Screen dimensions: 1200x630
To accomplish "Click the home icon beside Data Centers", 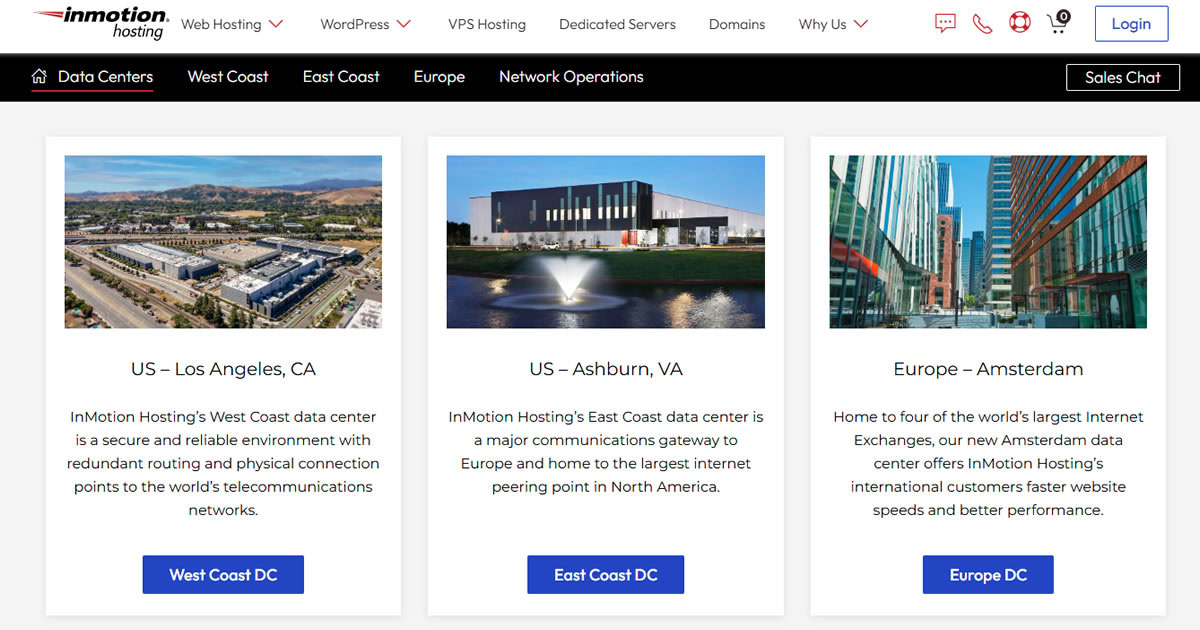I will pyautogui.click(x=40, y=76).
